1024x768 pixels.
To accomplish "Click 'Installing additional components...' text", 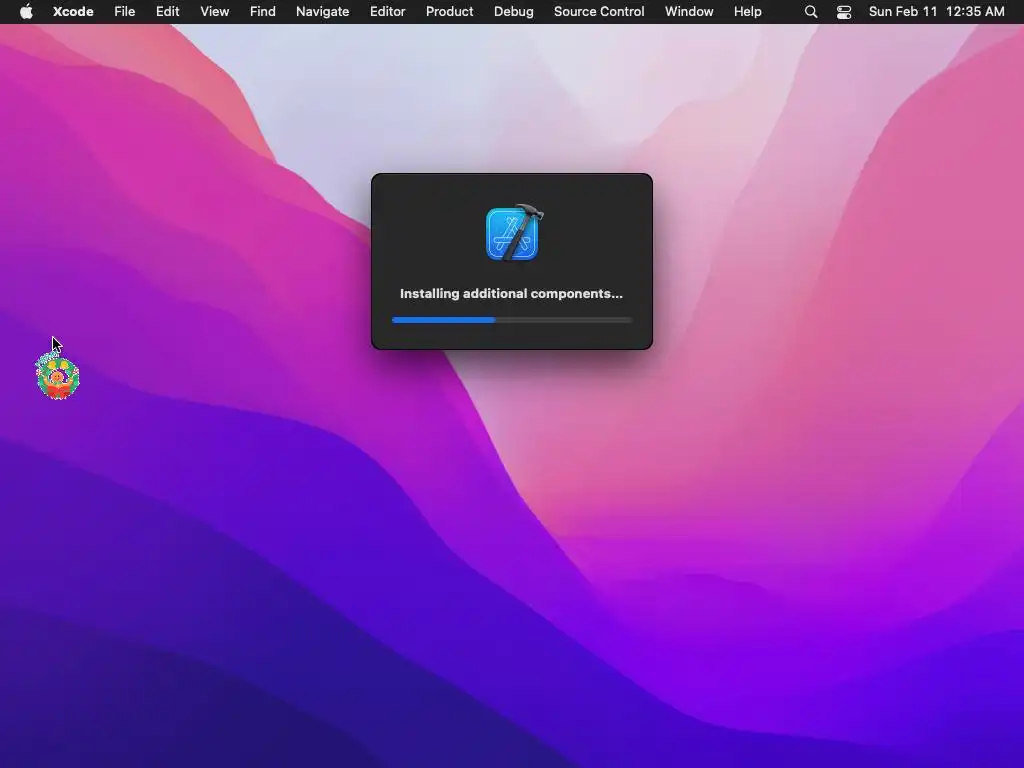I will [x=511, y=294].
